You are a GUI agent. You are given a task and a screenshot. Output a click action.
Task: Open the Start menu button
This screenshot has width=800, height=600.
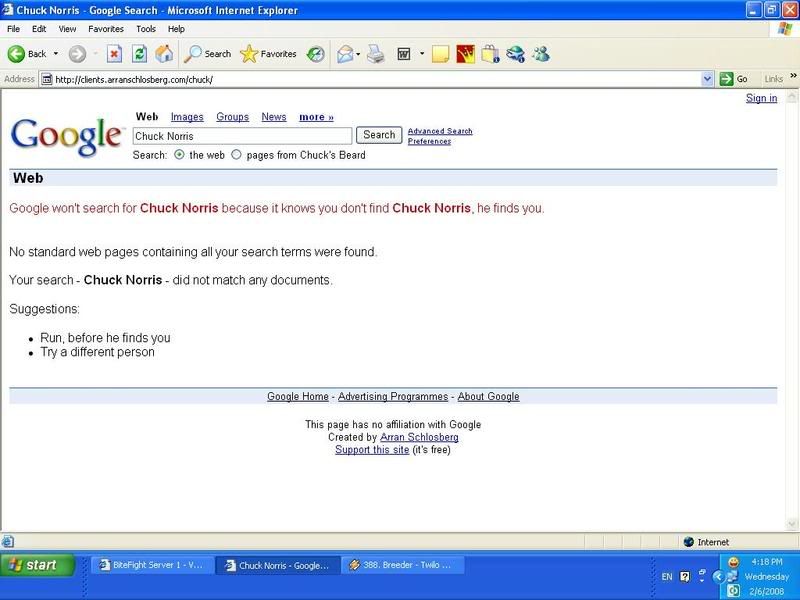[x=37, y=565]
